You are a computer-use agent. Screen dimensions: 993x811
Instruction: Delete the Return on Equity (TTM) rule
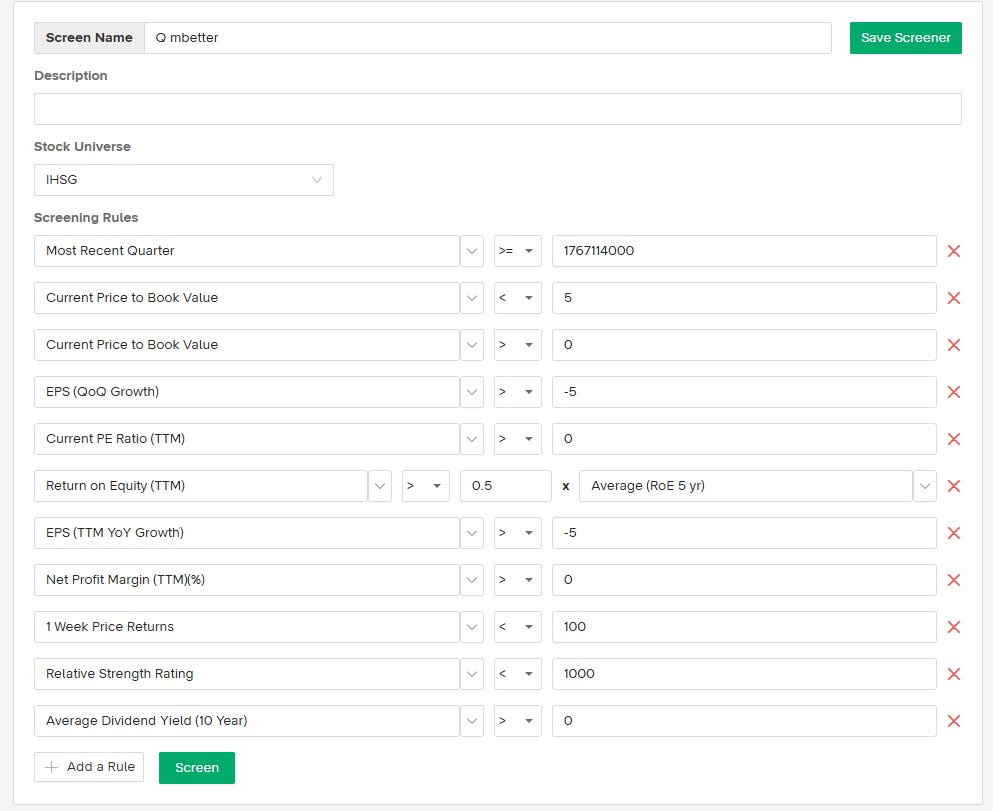(x=953, y=486)
